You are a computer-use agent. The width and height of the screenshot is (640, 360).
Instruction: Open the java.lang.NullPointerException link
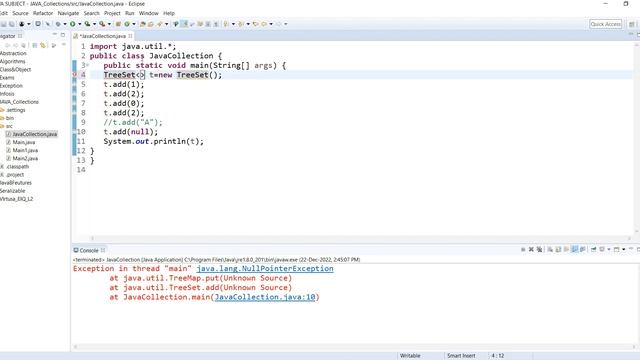(264, 269)
